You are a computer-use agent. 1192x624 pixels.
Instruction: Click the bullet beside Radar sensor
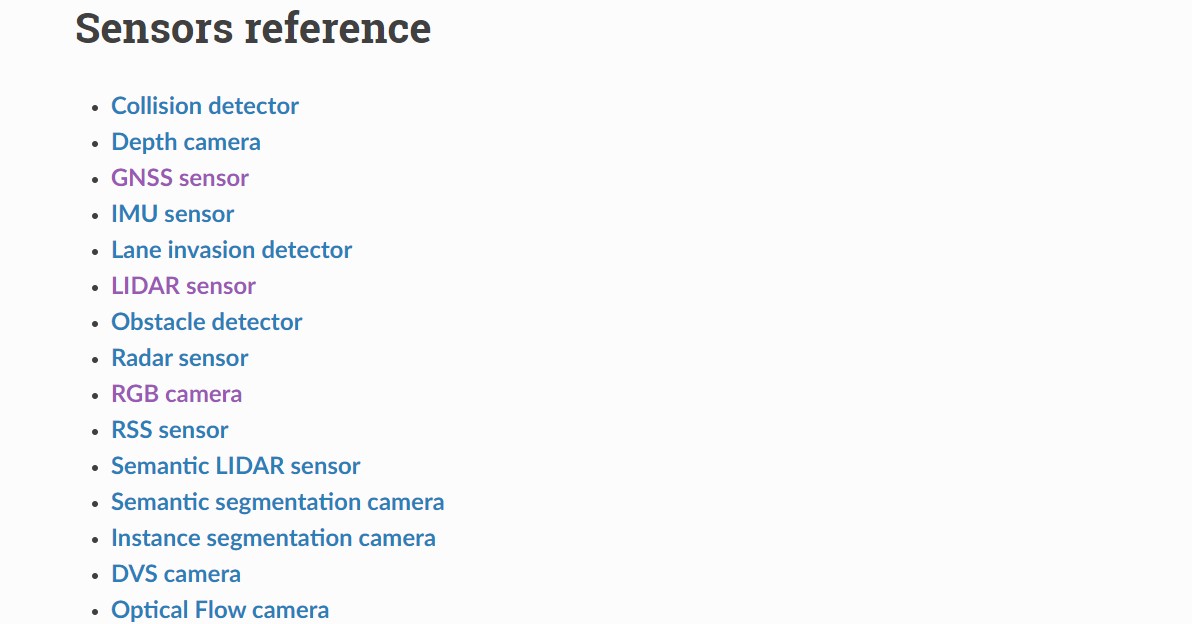[x=95, y=360]
